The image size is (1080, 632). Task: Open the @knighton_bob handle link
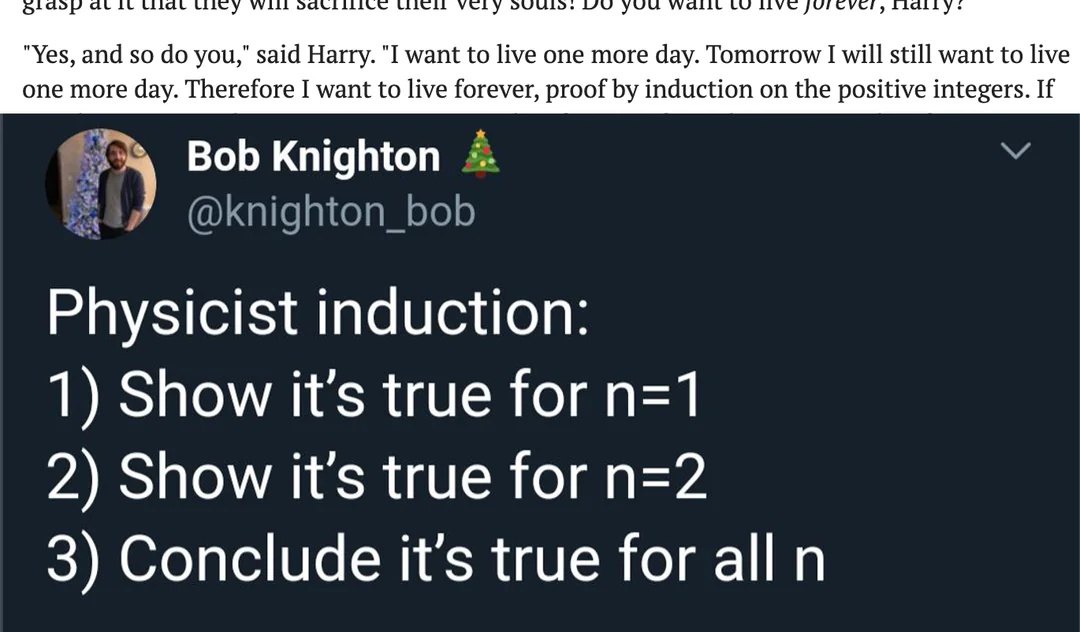(330, 211)
